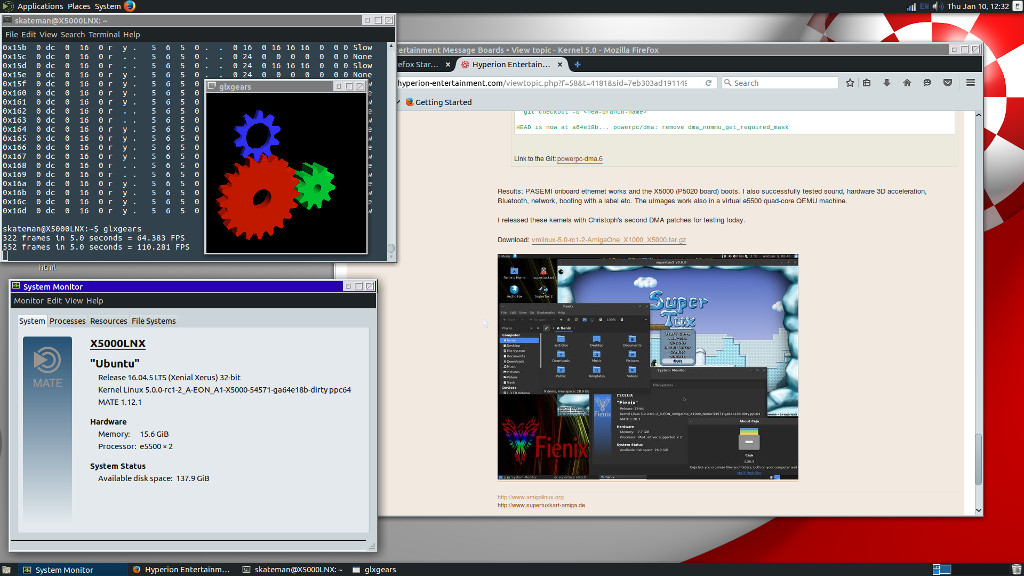Open the Firefox hamburger menu
The height and width of the screenshot is (576, 1024).
tap(970, 83)
